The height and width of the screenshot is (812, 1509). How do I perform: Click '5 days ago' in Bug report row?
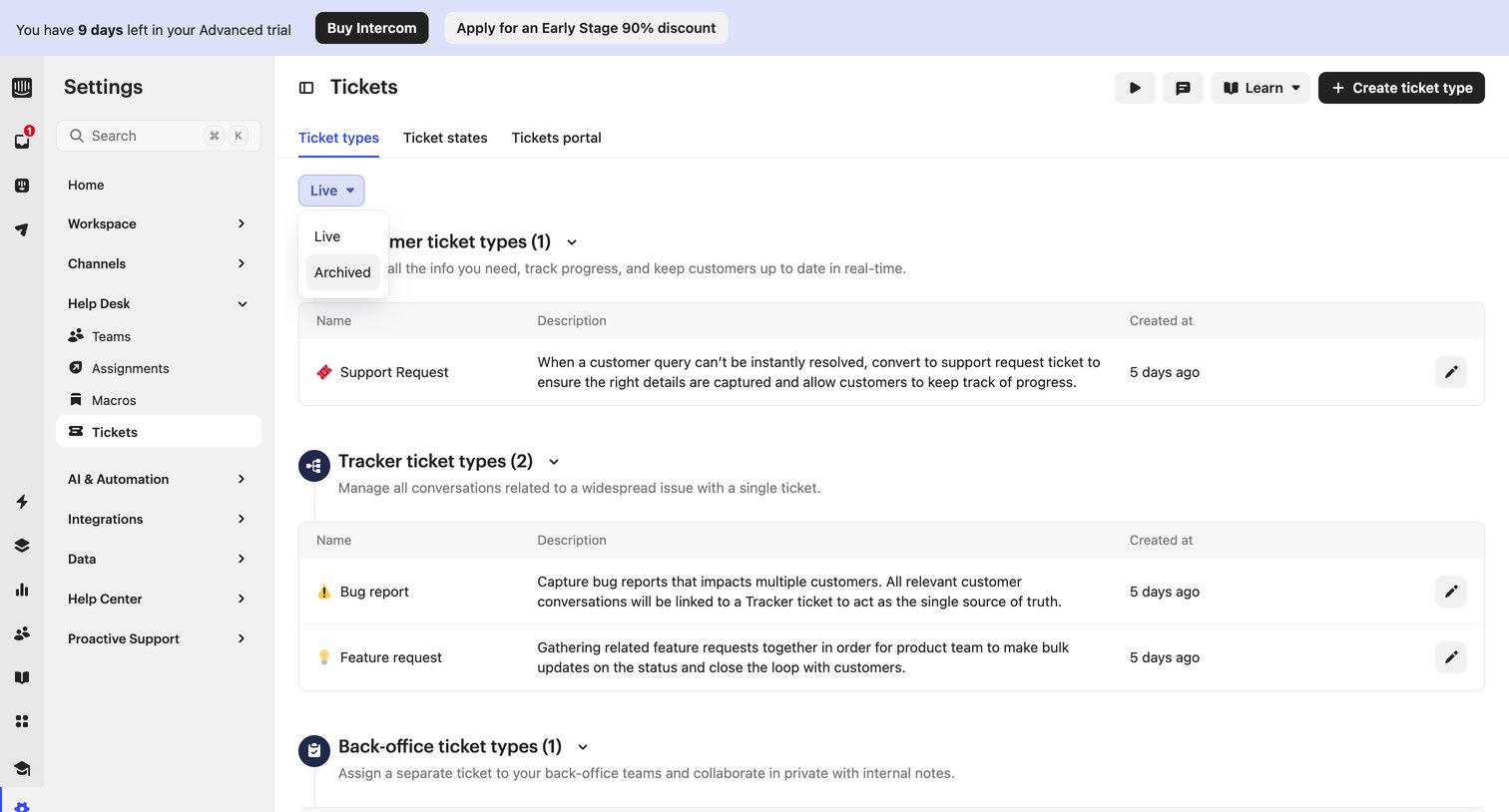point(1165,592)
